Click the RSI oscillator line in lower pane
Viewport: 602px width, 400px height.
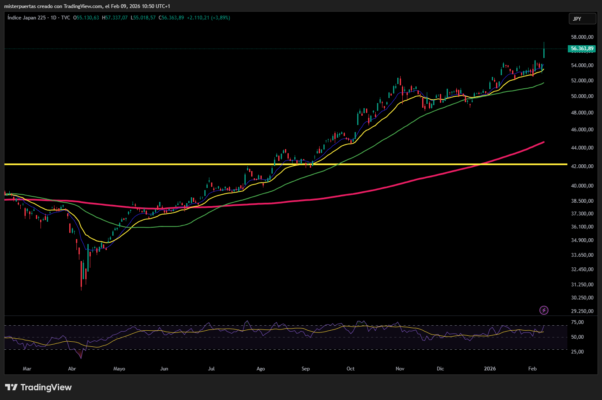click(x=300, y=330)
